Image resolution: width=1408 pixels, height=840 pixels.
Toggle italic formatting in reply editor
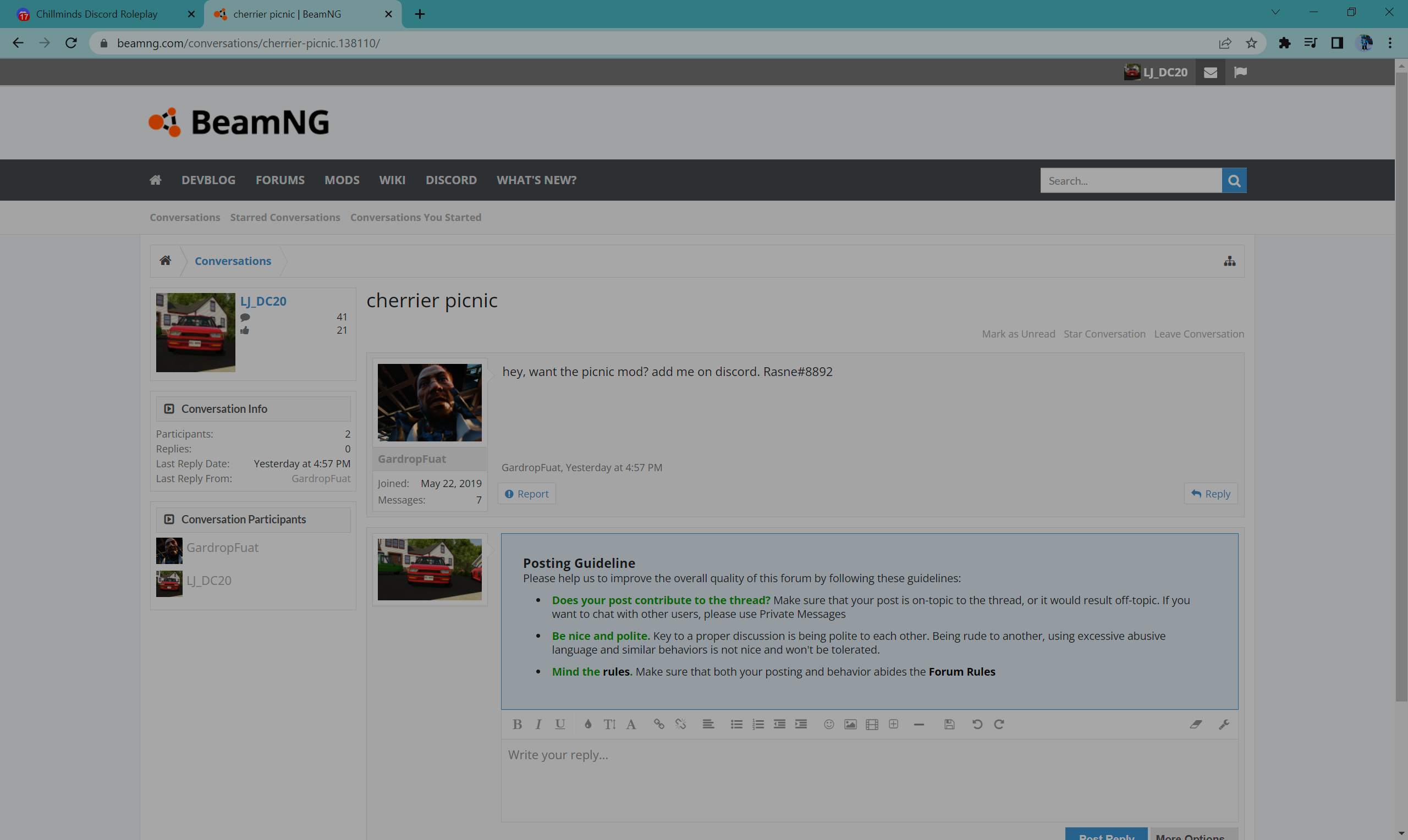[538, 724]
